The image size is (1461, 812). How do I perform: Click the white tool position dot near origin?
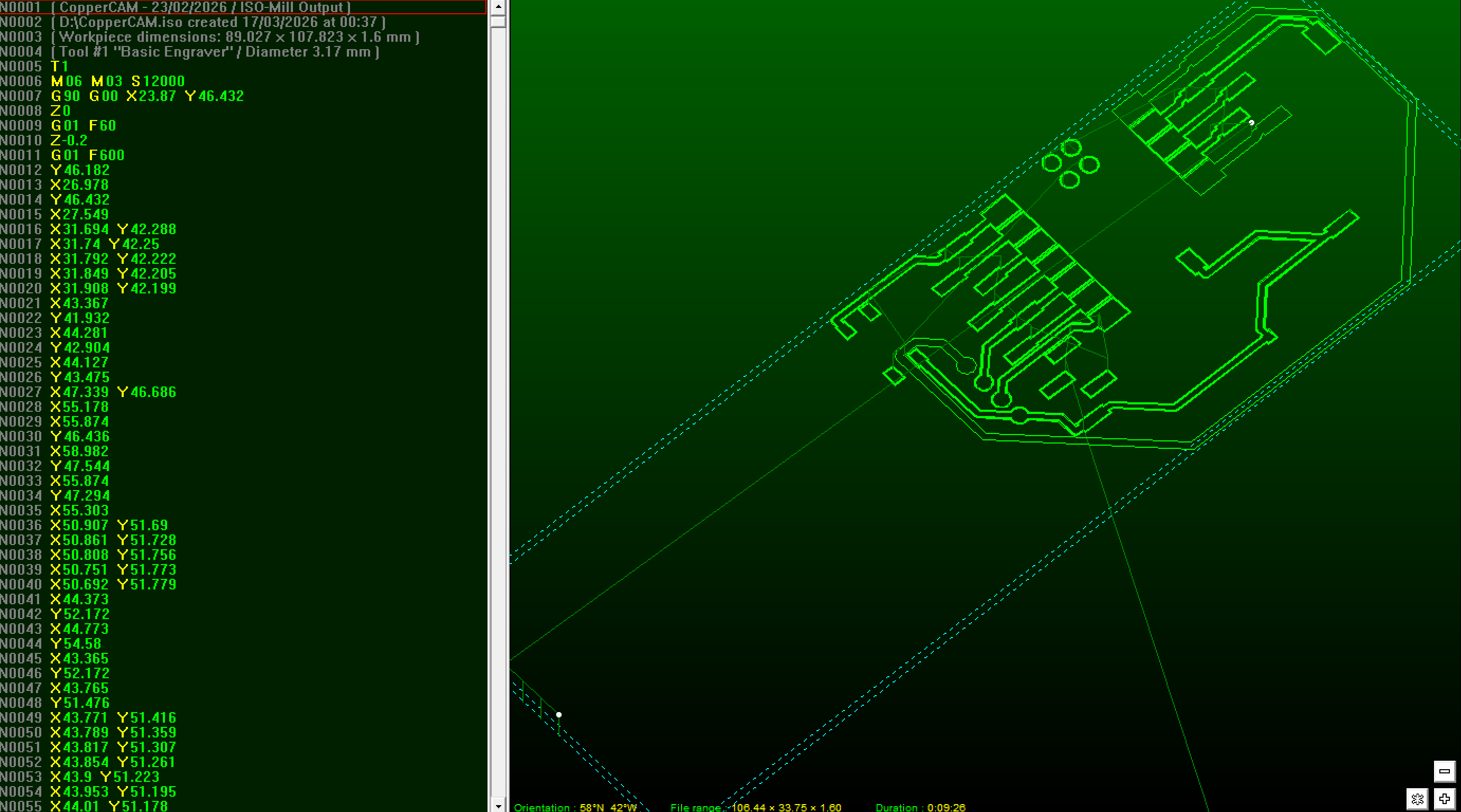[559, 715]
